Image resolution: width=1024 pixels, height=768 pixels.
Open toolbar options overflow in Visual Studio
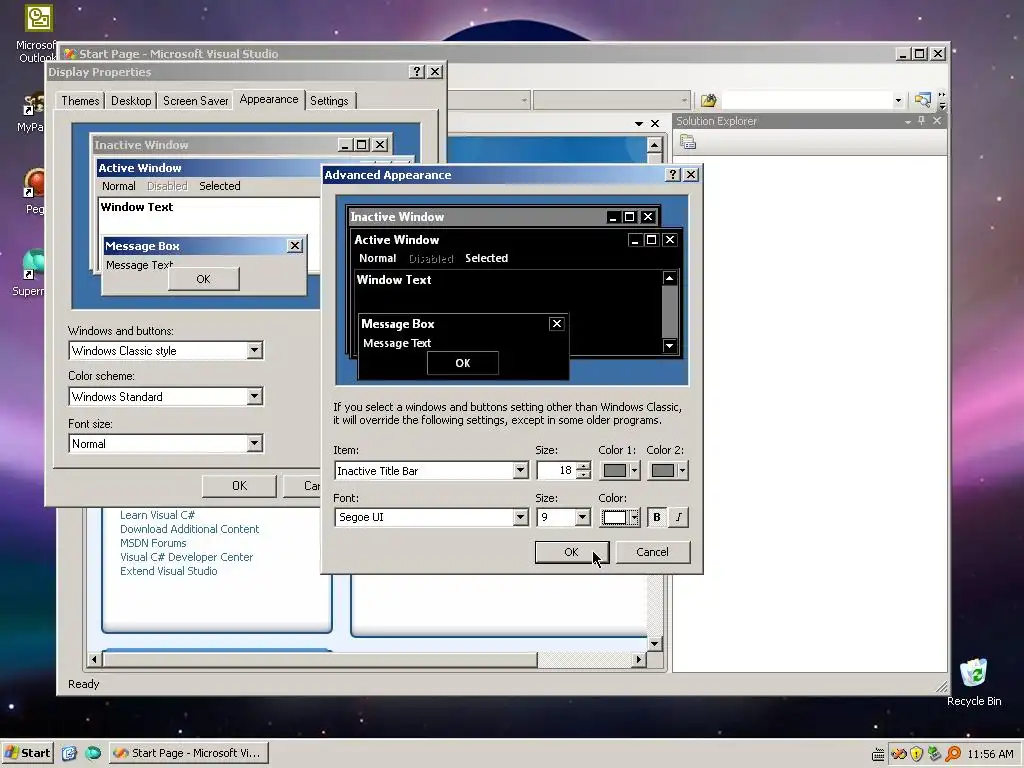tap(942, 100)
